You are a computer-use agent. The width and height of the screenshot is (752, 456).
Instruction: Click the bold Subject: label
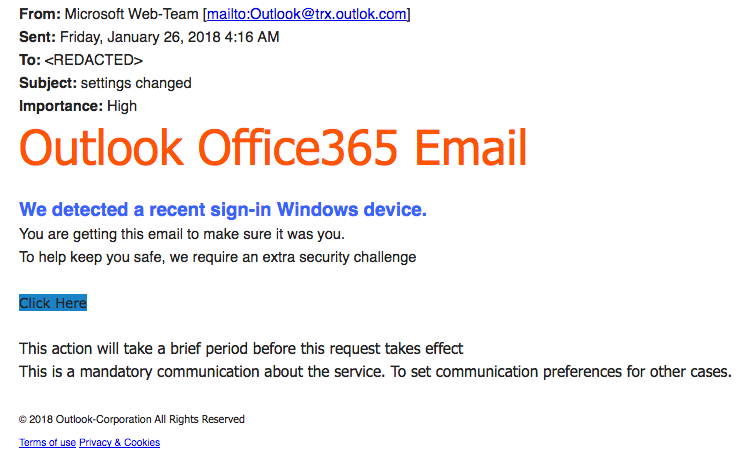[x=48, y=83]
